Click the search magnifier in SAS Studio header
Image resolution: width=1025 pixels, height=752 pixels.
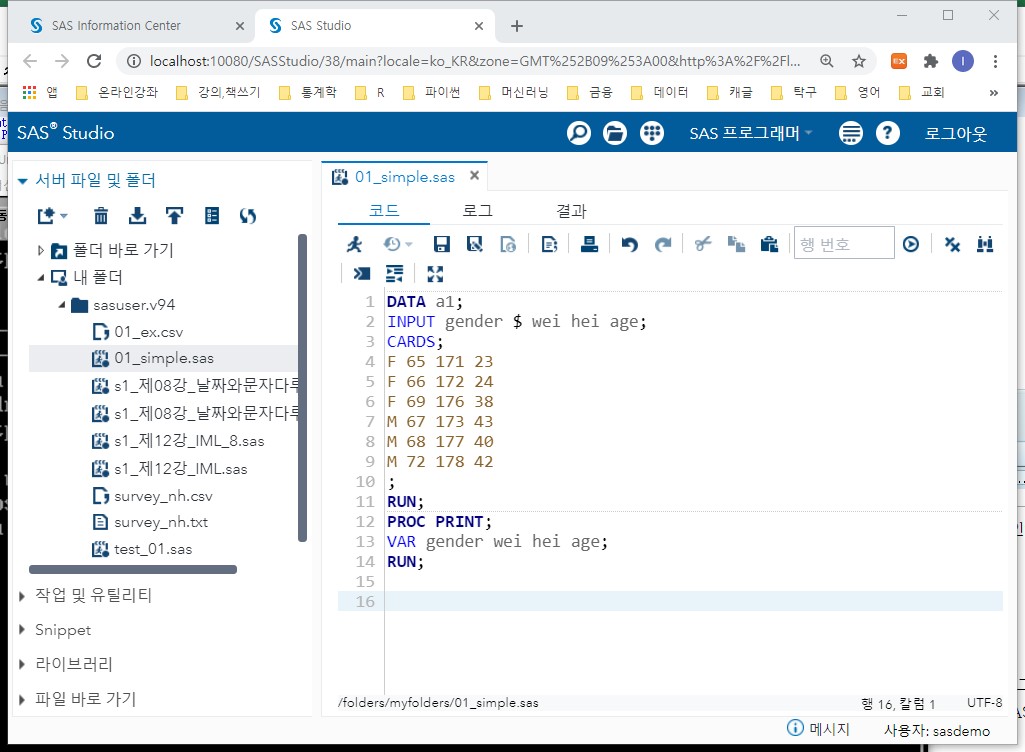(x=579, y=133)
